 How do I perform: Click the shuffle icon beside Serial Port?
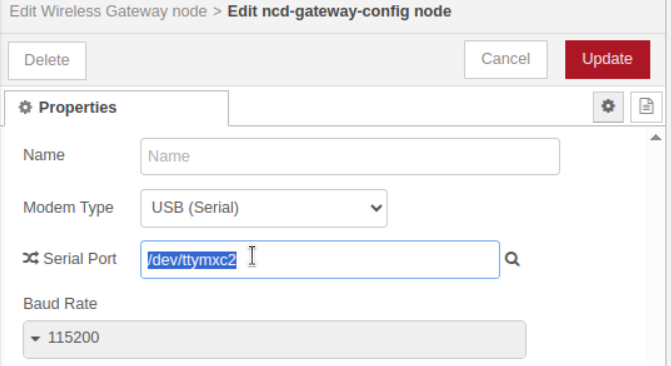coord(30,258)
